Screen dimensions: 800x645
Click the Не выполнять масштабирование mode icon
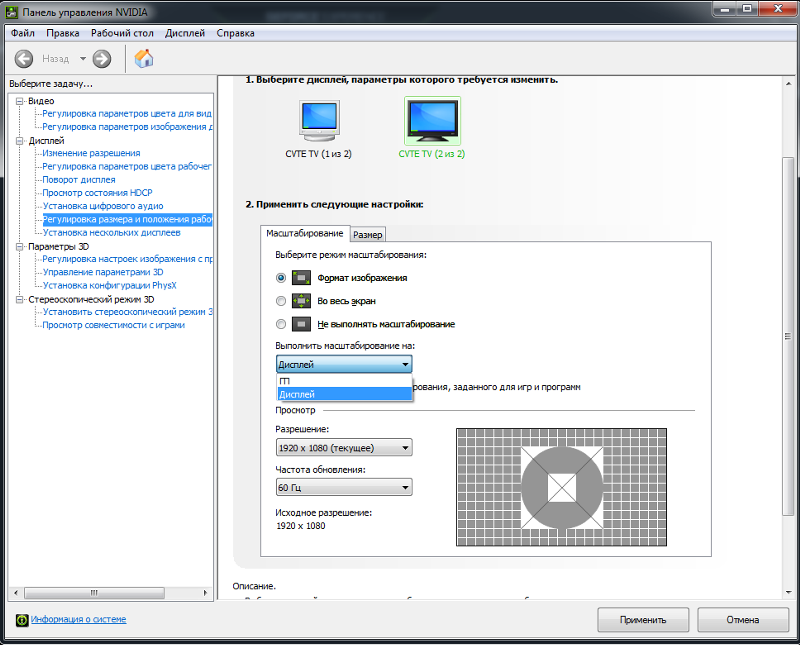[301, 324]
